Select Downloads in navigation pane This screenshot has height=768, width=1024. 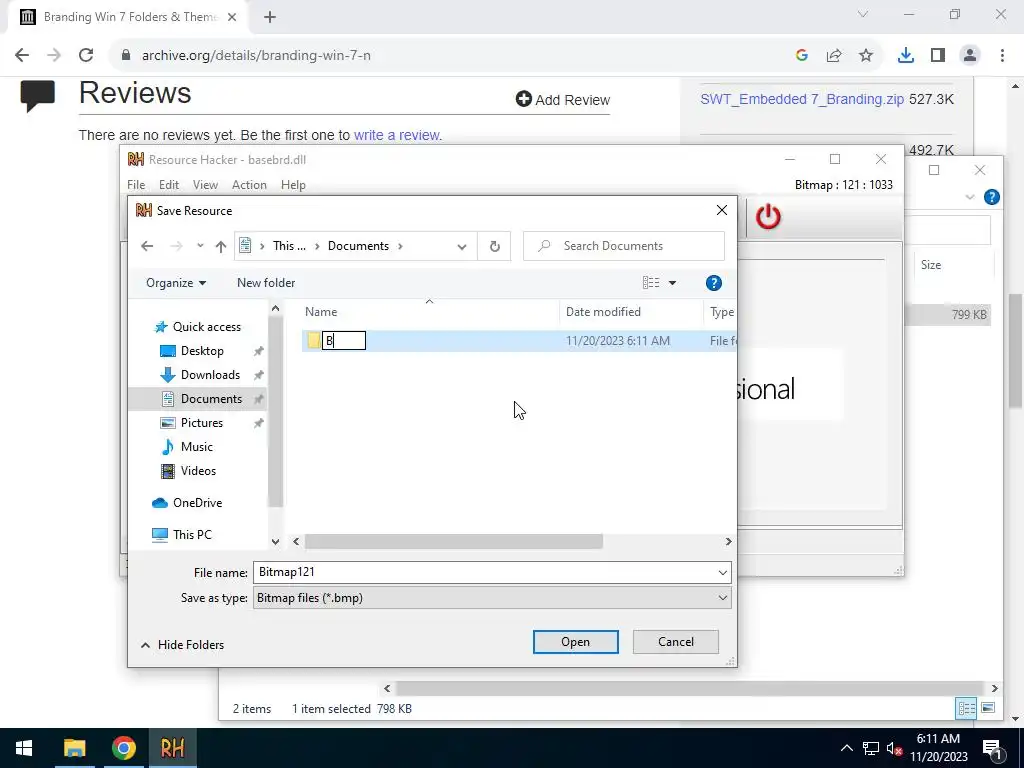[x=210, y=375]
